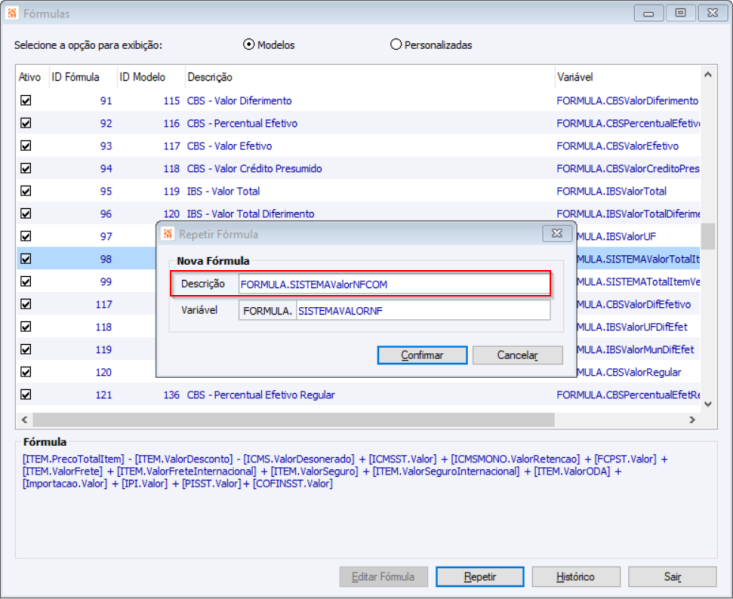Click the disabled Editar Fórmula button
This screenshot has width=733, height=599.
pos(383,577)
